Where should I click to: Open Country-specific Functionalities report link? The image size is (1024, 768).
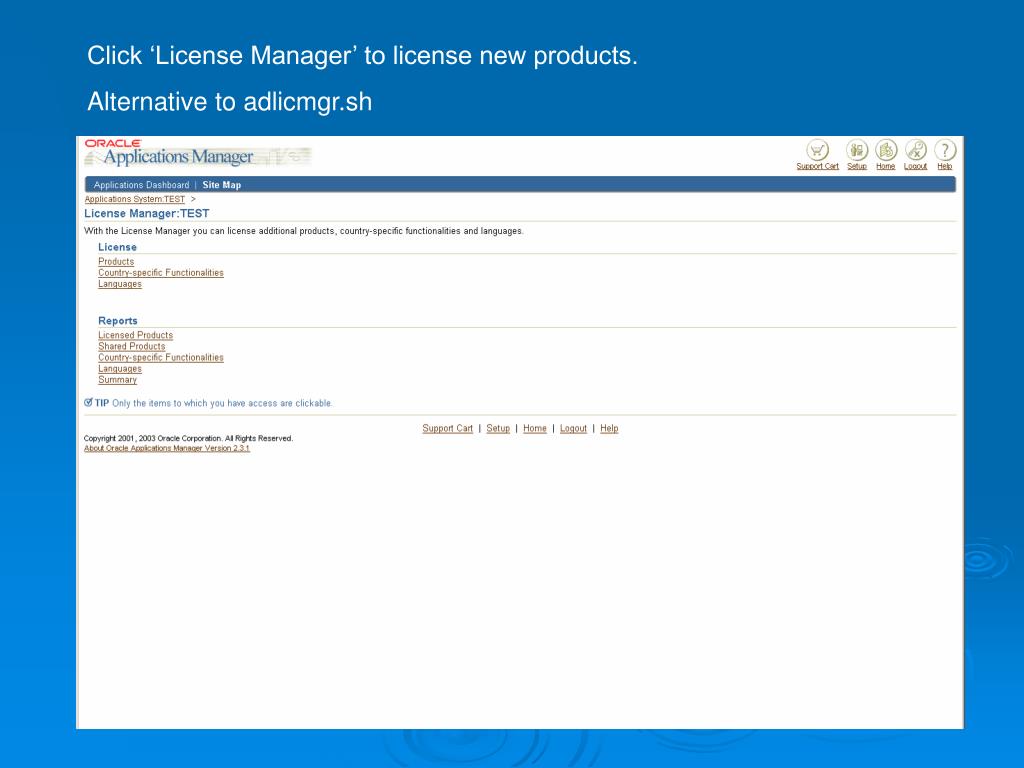(x=161, y=357)
